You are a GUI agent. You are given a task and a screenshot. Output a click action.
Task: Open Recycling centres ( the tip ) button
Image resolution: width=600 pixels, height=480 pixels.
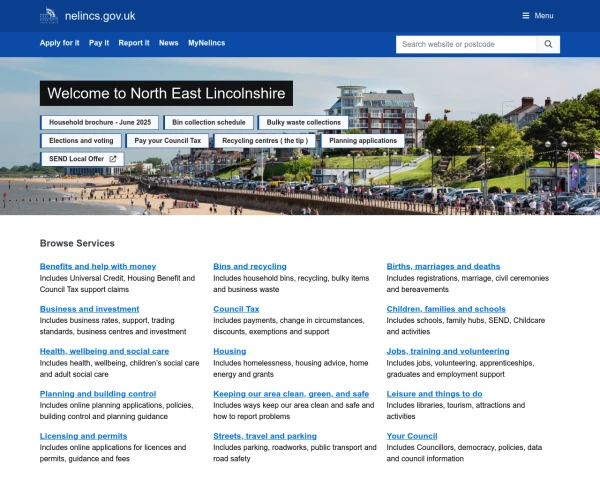(x=265, y=141)
